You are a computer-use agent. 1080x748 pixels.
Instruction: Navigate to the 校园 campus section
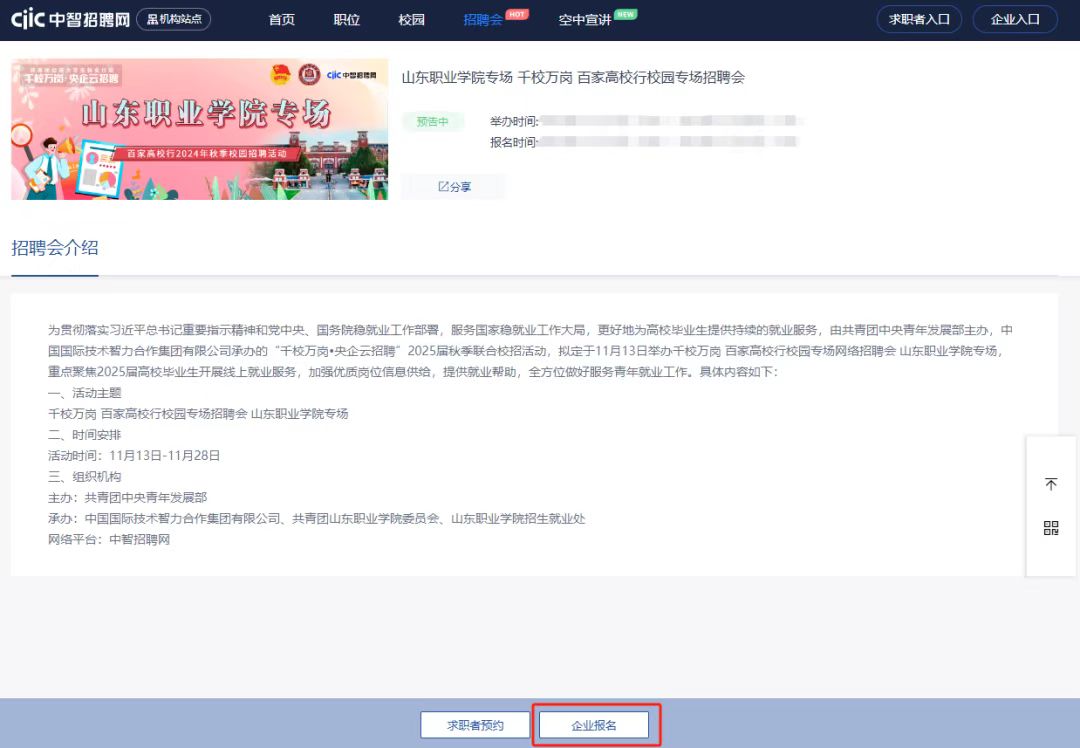pyautogui.click(x=411, y=20)
